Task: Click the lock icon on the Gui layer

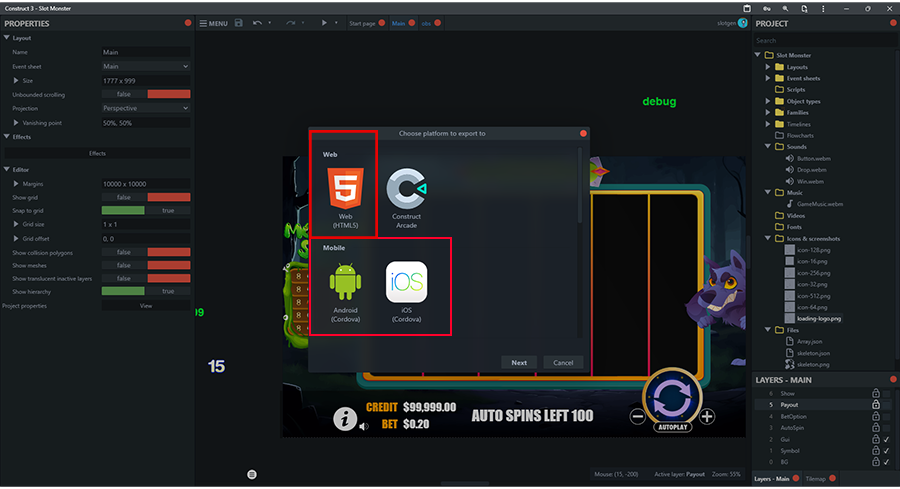Action: pyautogui.click(x=876, y=439)
